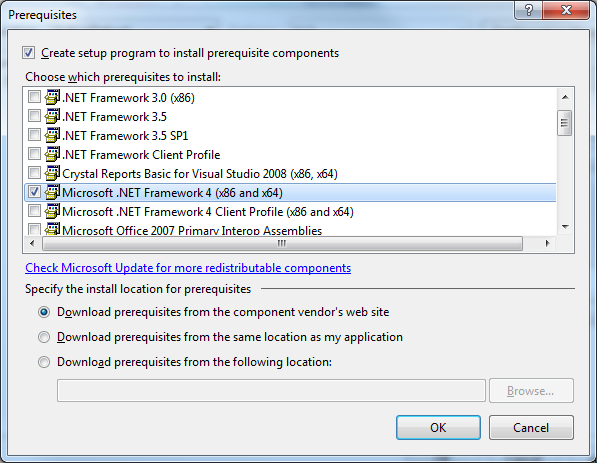Click the Microsoft .NET Framework 4 package icon
Image resolution: width=597 pixels, height=463 pixels.
52,192
